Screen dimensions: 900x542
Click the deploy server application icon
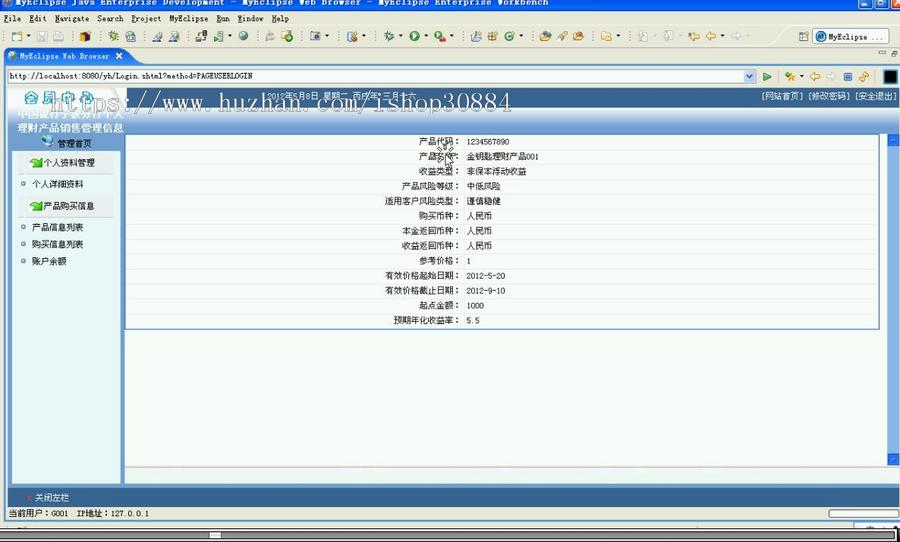(201, 36)
